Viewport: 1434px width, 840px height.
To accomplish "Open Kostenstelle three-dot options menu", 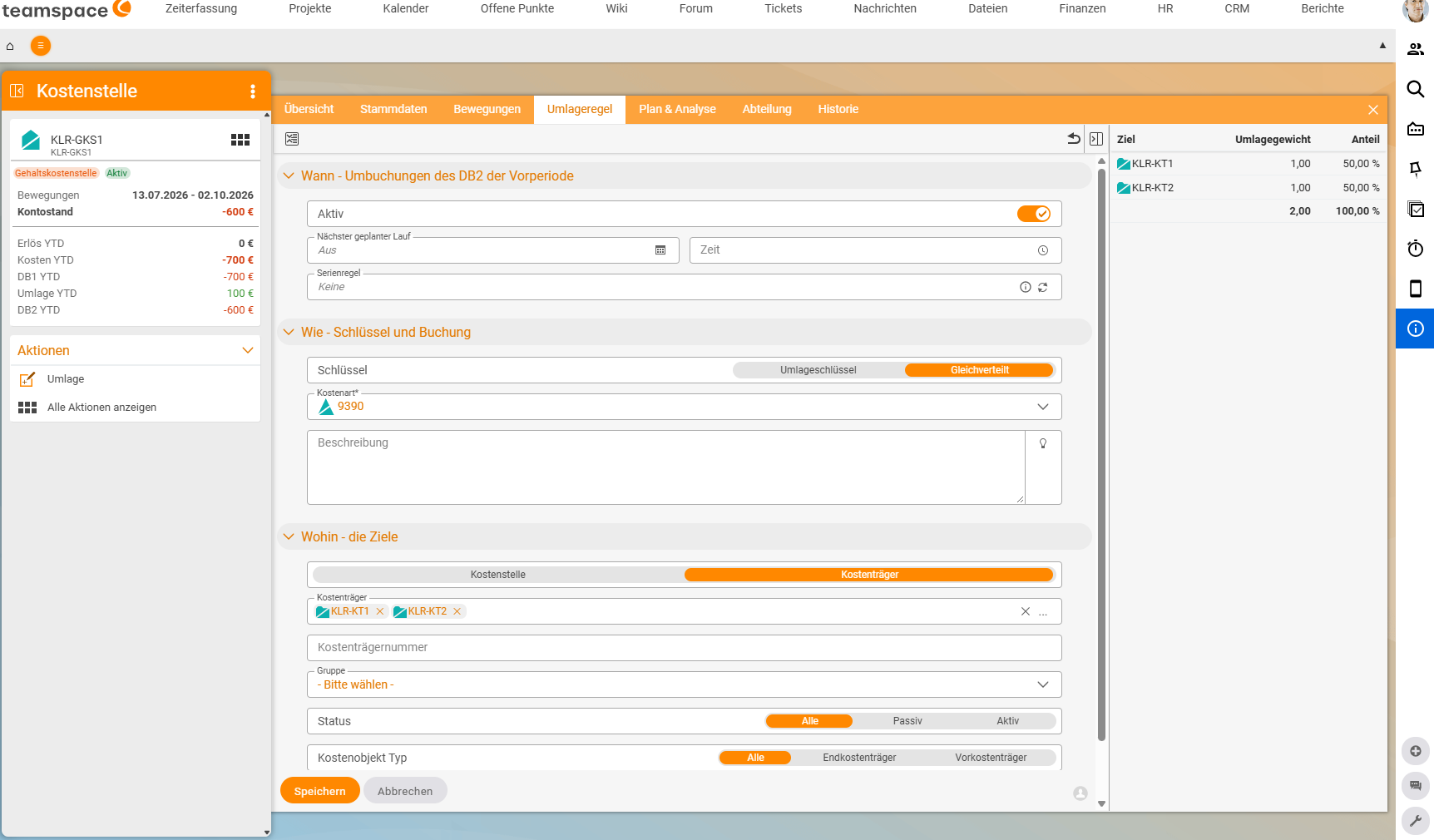I will tap(253, 91).
